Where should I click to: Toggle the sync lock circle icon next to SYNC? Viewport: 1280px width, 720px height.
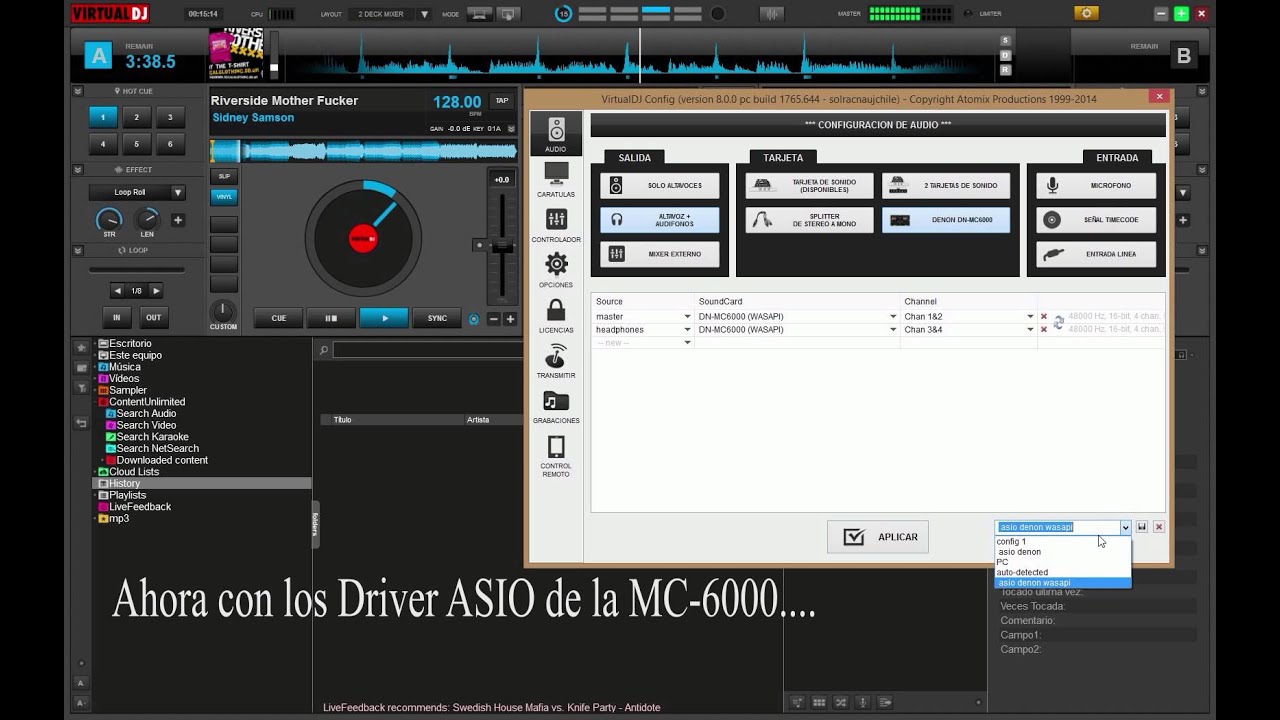[x=474, y=319]
